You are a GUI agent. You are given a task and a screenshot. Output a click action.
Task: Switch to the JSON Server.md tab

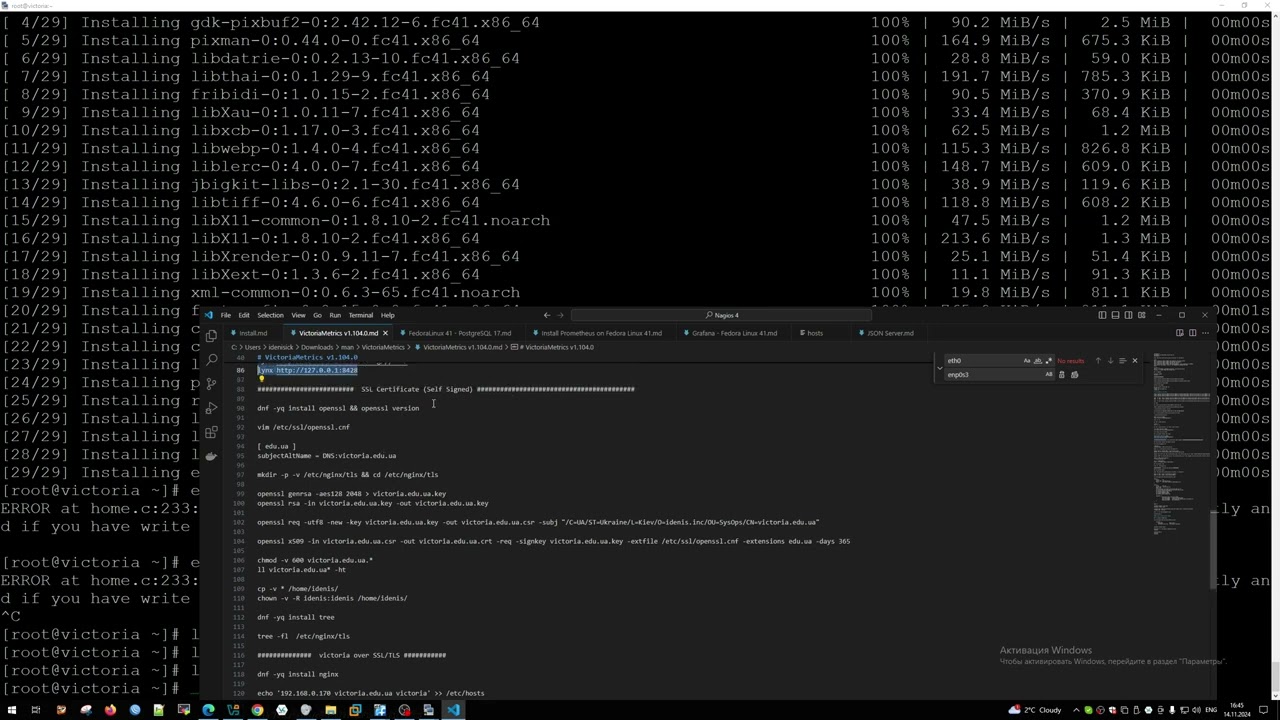point(888,333)
